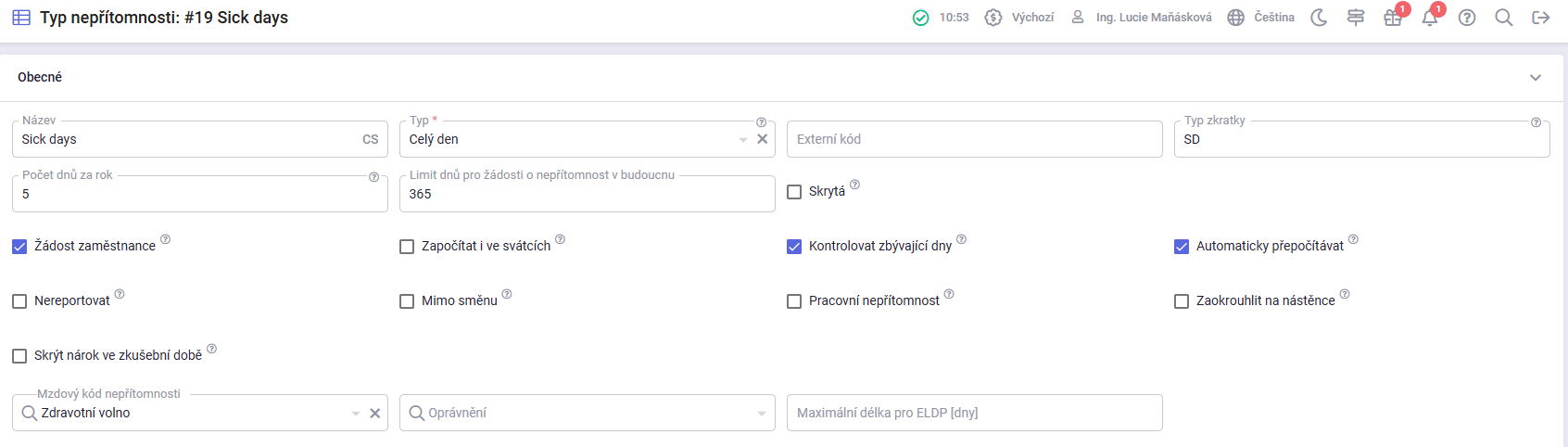
Task: Open the notifications bell
Action: 1430,18
